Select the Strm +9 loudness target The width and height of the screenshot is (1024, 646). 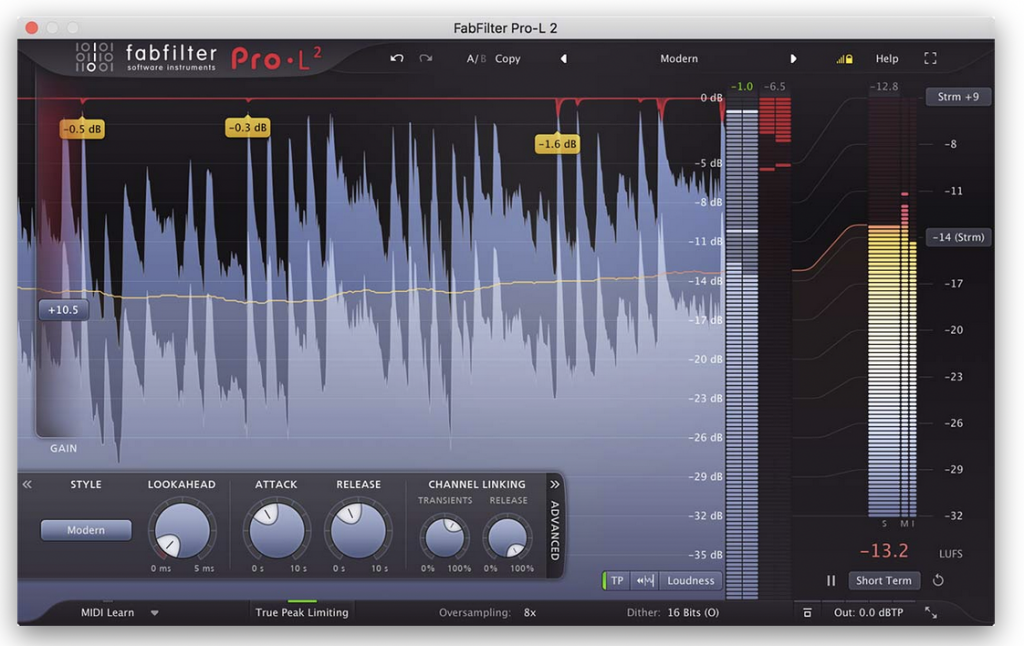(958, 97)
